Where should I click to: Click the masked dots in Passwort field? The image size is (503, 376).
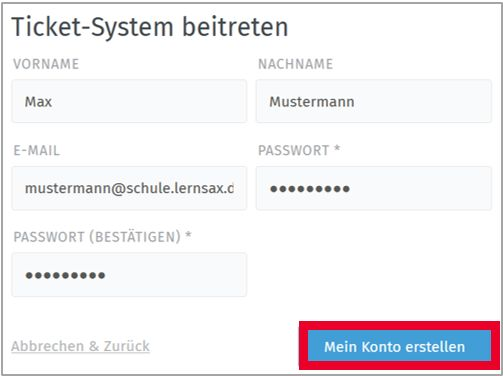pyautogui.click(x=310, y=189)
